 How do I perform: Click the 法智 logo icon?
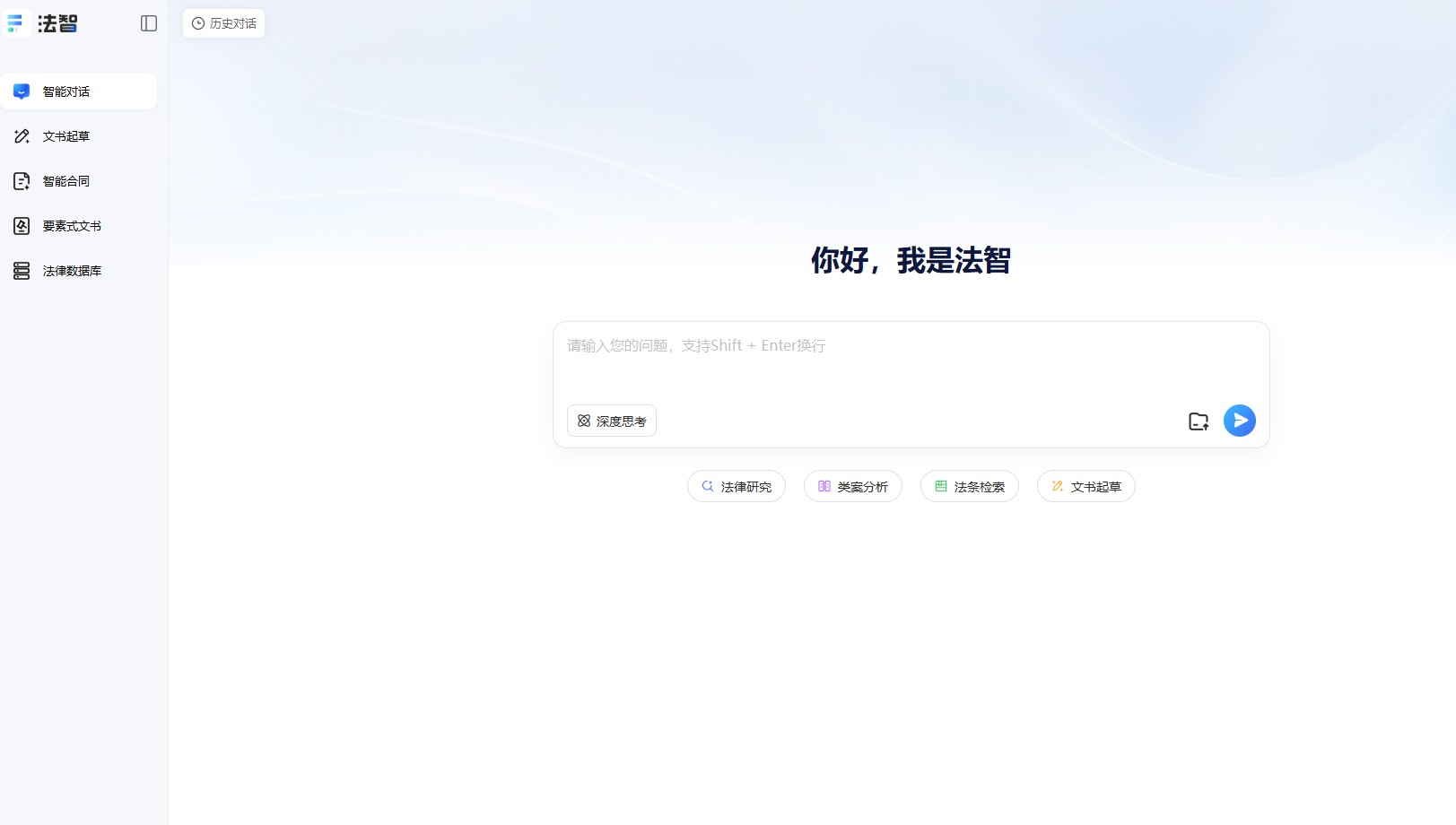coord(15,23)
